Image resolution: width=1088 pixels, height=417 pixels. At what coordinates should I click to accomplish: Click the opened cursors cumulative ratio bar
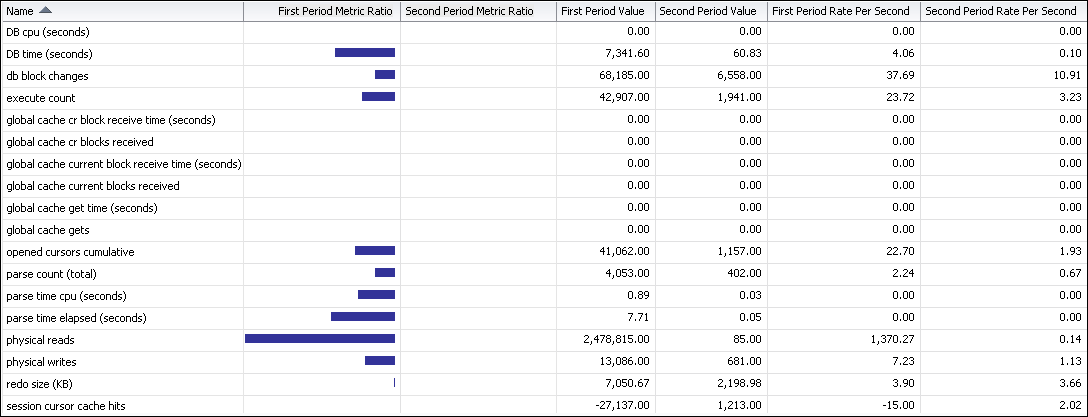click(x=375, y=250)
